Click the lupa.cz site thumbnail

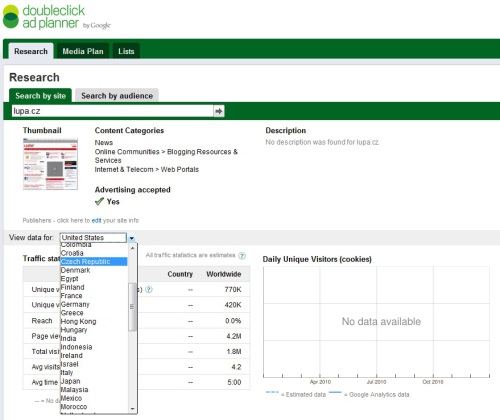point(50,164)
